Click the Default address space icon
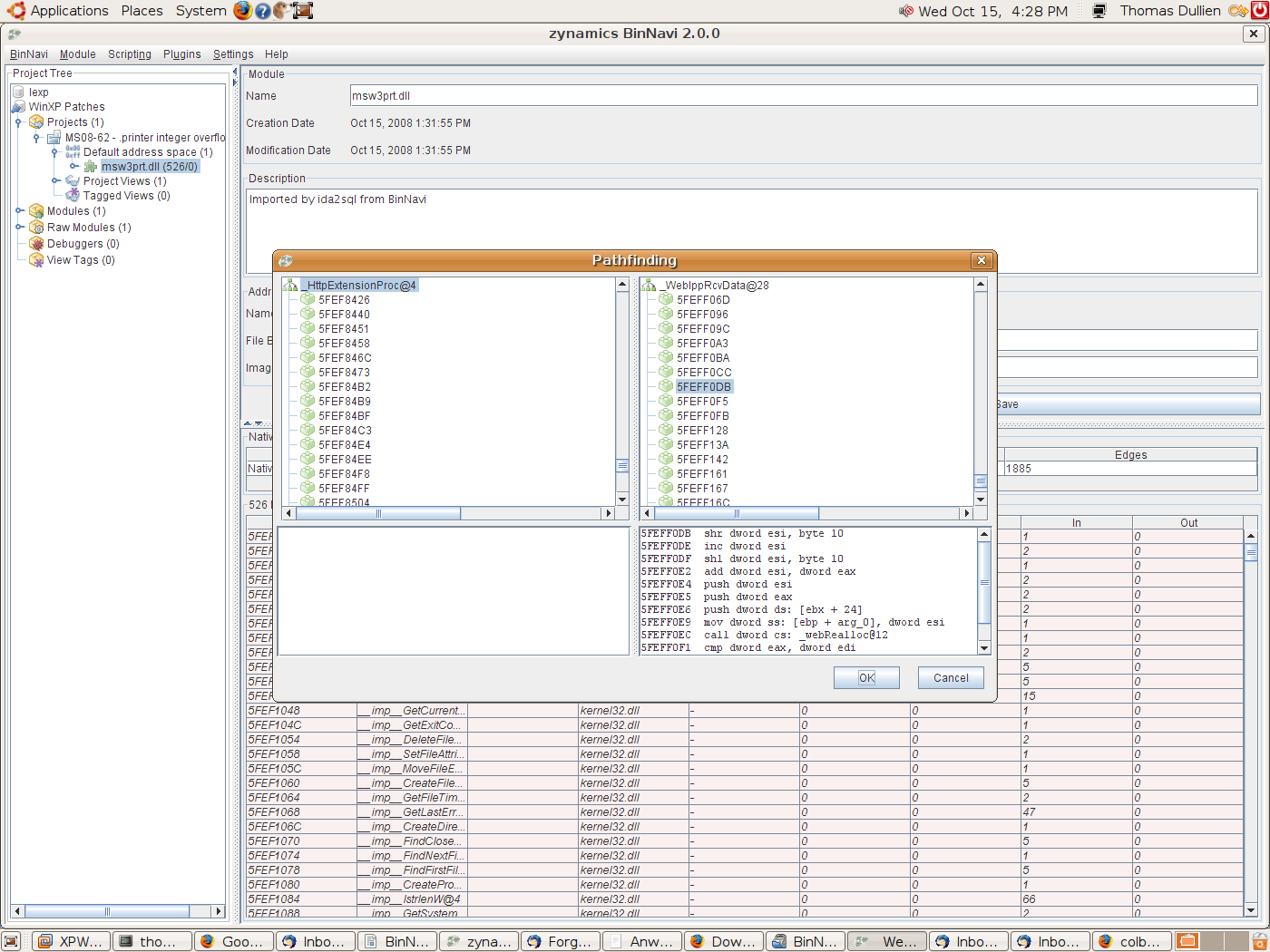Screen dimensions: 1270x952 pyautogui.click(x=73, y=152)
